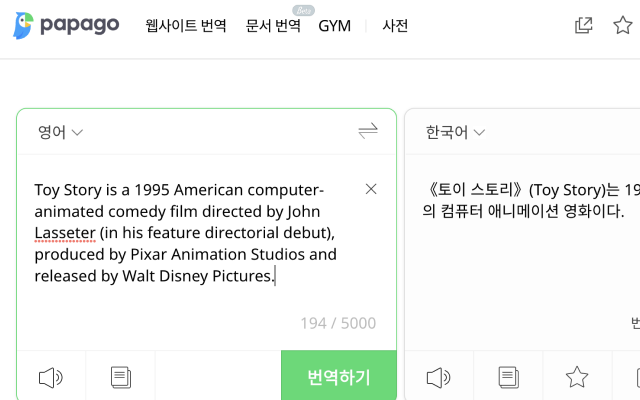Viewport: 640px width, 400px height.
Task: Expand the 영어 source language dropdown
Action: click(x=60, y=132)
